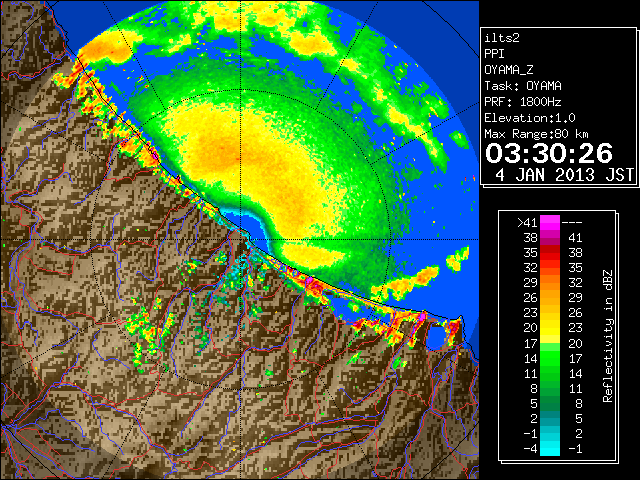640x480 pixels.
Task: Pick the cyan -4 dBZ color swatch
Action: (550, 449)
